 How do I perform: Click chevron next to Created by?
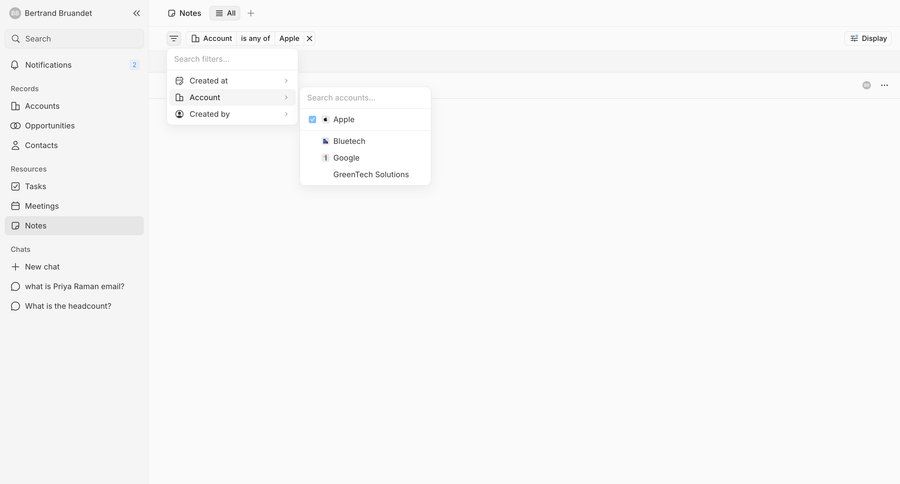click(x=286, y=114)
